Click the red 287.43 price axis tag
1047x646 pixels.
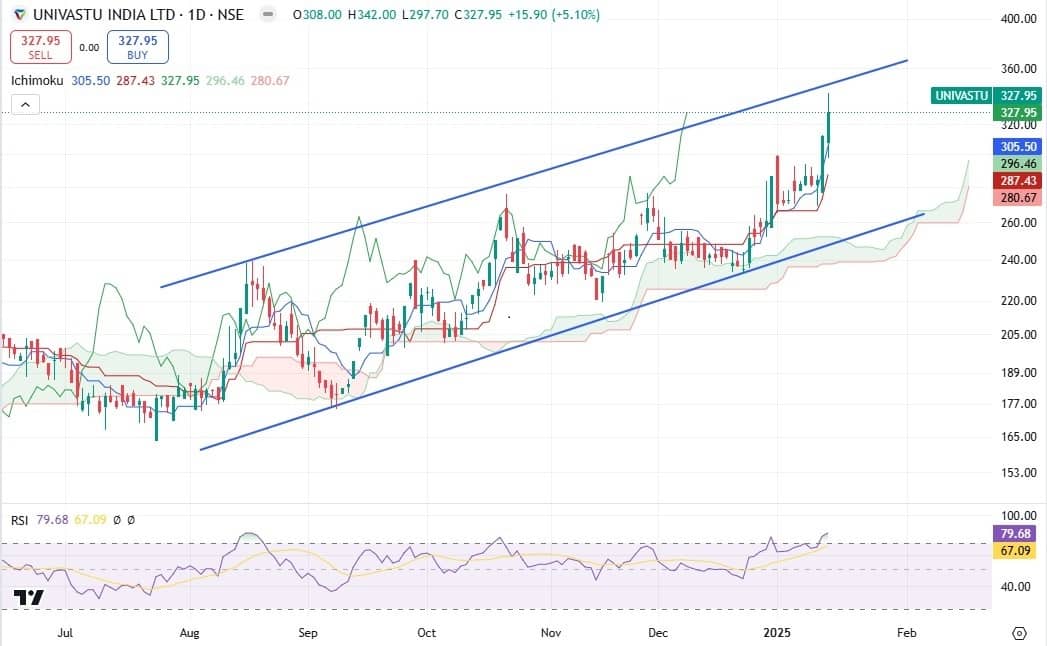(x=1015, y=180)
